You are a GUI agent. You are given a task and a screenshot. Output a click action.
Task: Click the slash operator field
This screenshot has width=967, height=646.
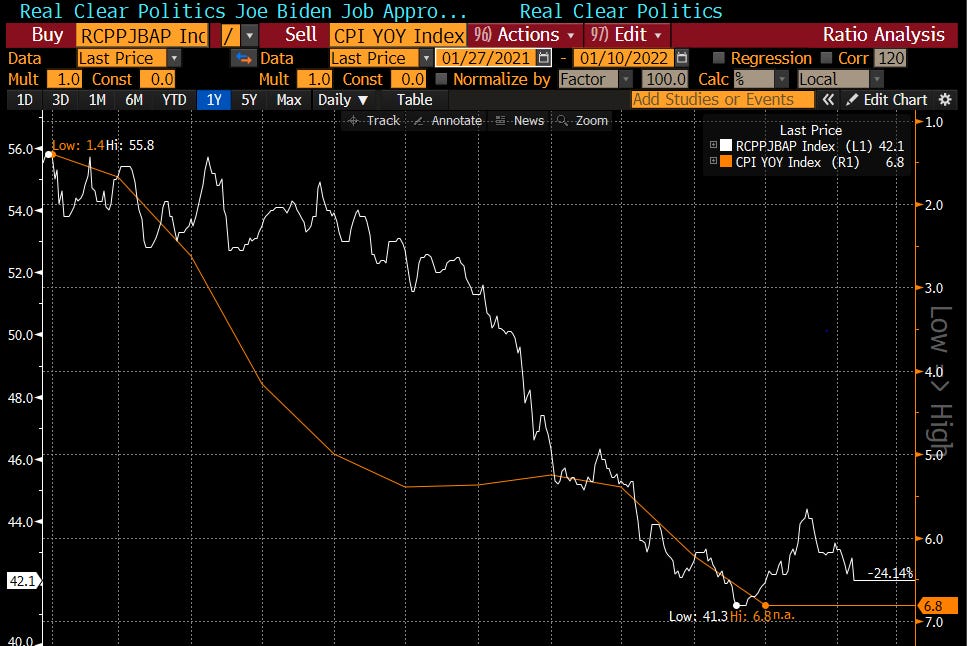(229, 36)
